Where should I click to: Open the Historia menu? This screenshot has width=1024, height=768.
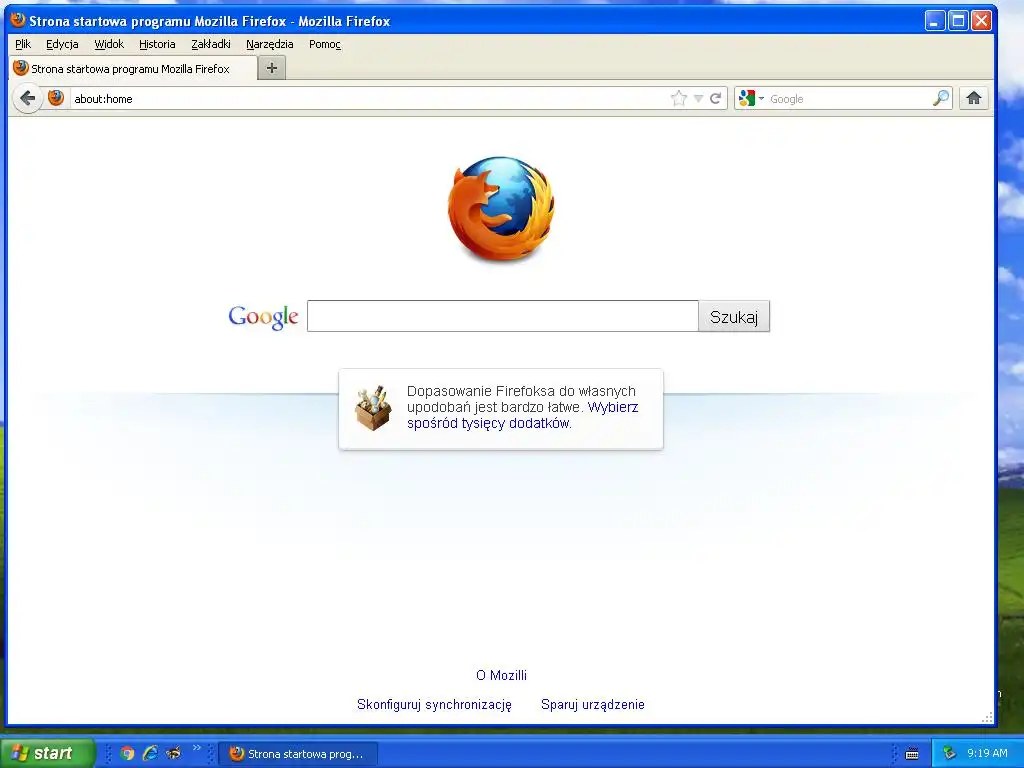pos(157,44)
